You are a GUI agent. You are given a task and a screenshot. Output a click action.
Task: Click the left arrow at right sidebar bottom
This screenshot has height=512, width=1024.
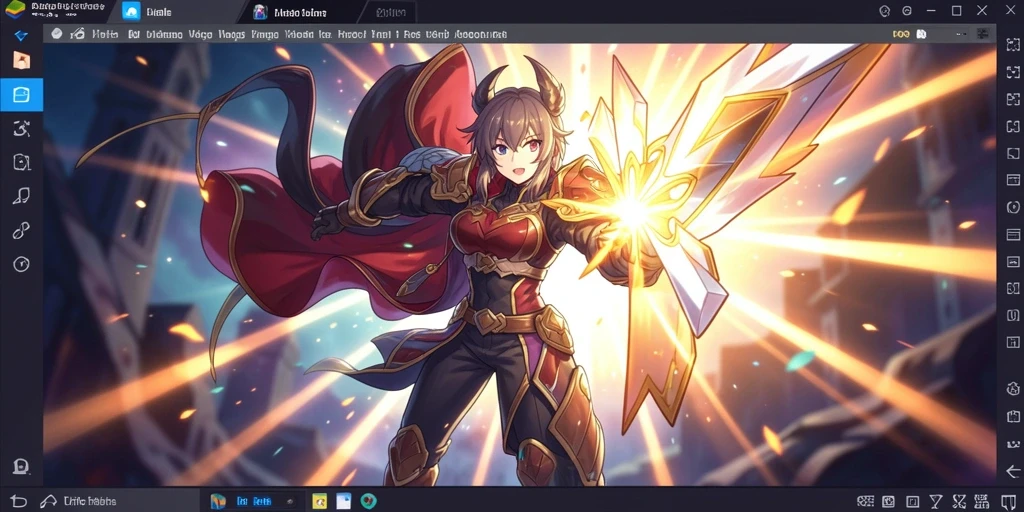(x=1013, y=472)
